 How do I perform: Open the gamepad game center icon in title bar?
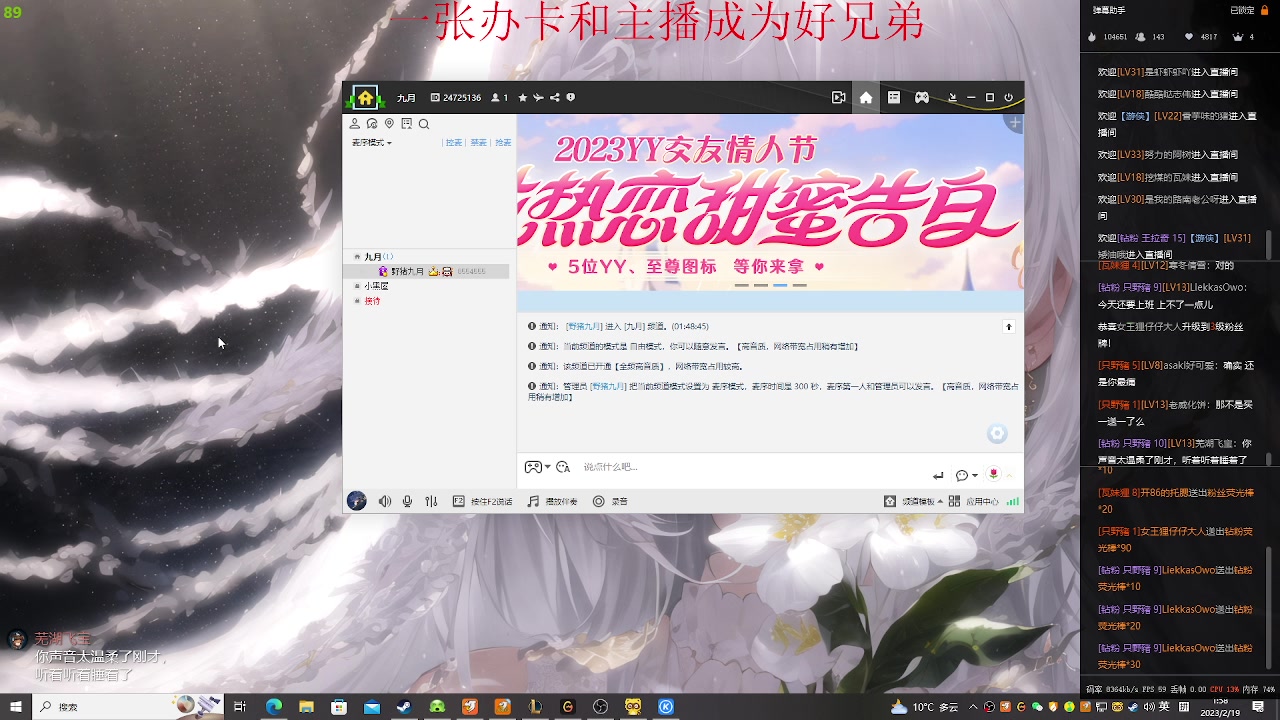pos(921,97)
